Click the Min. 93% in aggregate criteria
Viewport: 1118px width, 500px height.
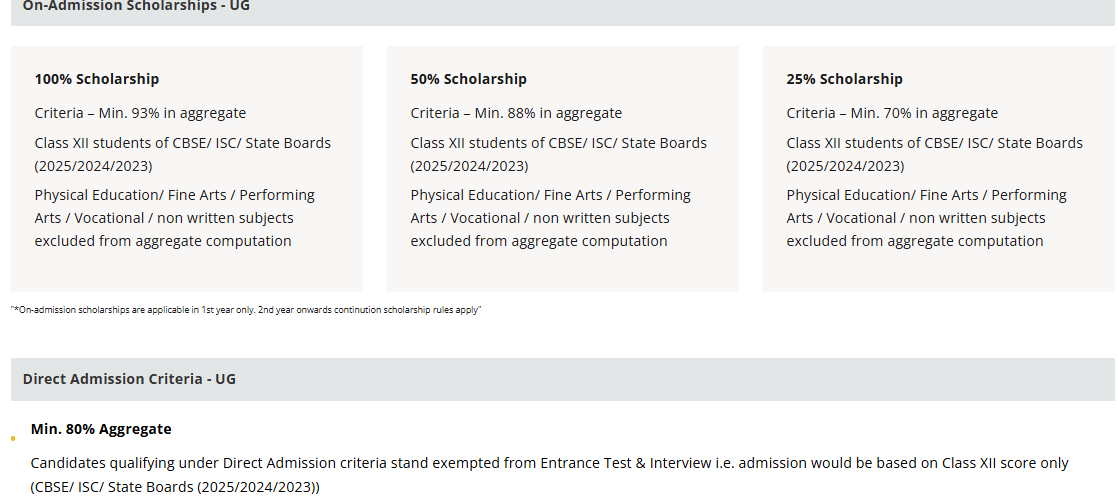click(140, 113)
